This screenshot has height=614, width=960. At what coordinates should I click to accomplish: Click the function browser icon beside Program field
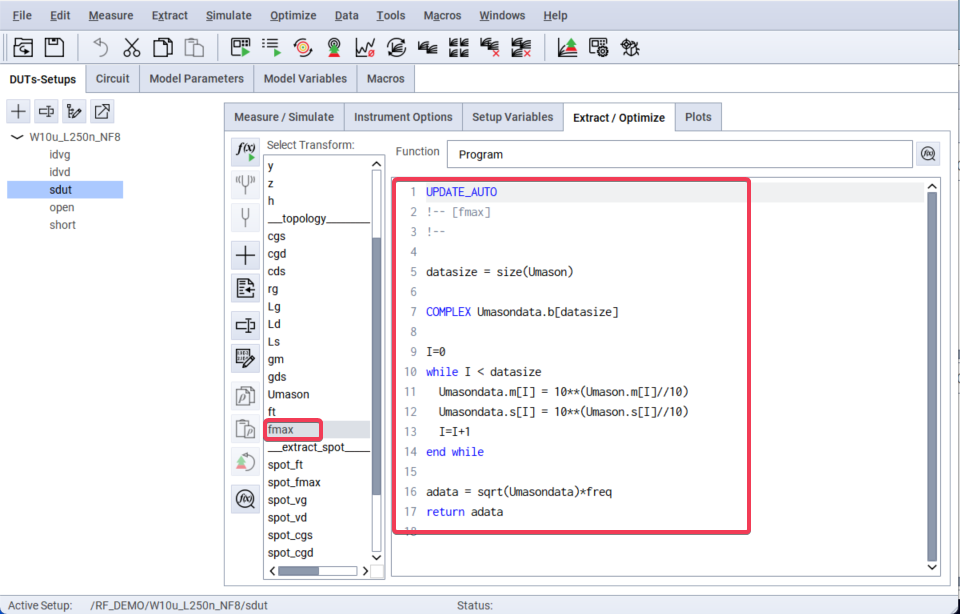[929, 154]
